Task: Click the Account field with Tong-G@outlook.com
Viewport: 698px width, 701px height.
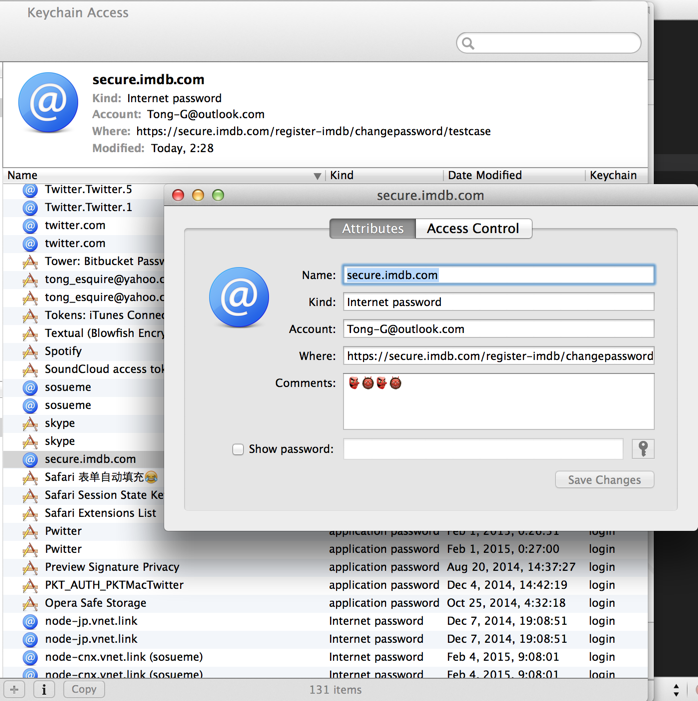Action: [x=499, y=329]
